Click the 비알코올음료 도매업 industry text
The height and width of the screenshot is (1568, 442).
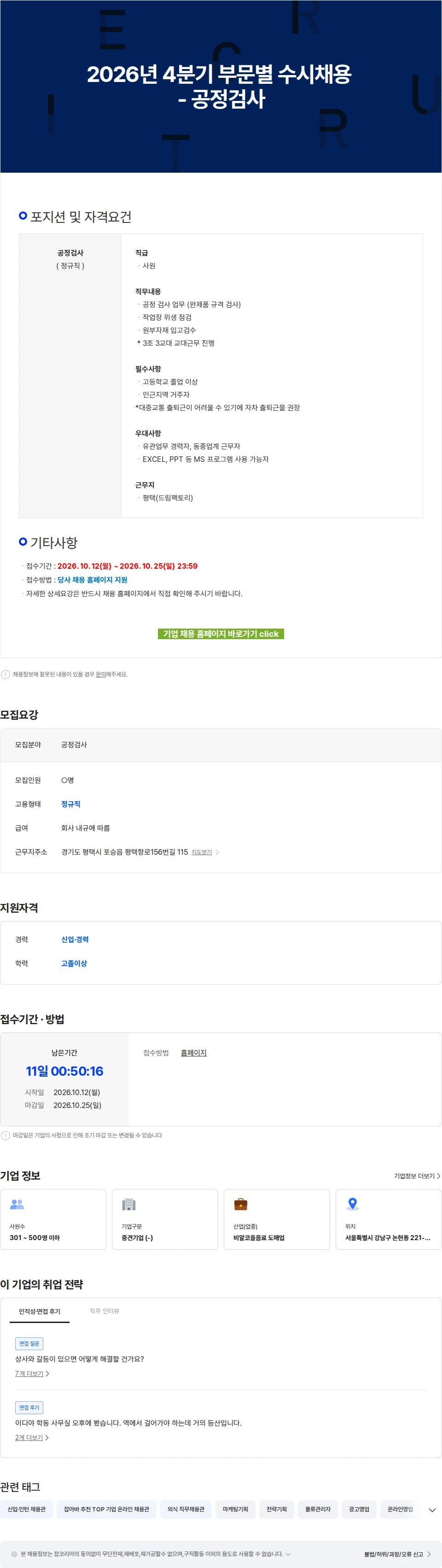click(259, 1237)
